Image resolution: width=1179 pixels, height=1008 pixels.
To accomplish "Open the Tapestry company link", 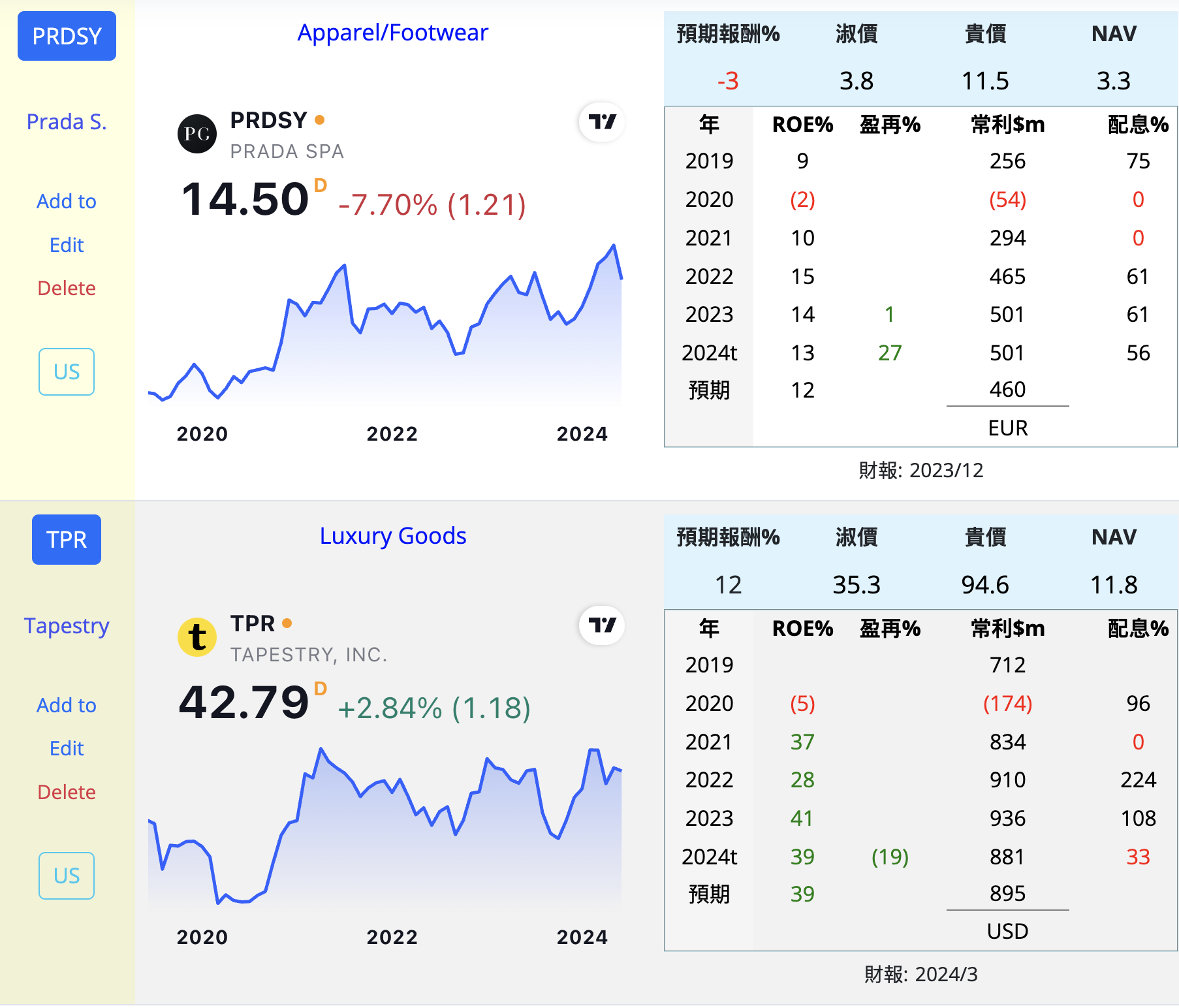I will (x=67, y=625).
